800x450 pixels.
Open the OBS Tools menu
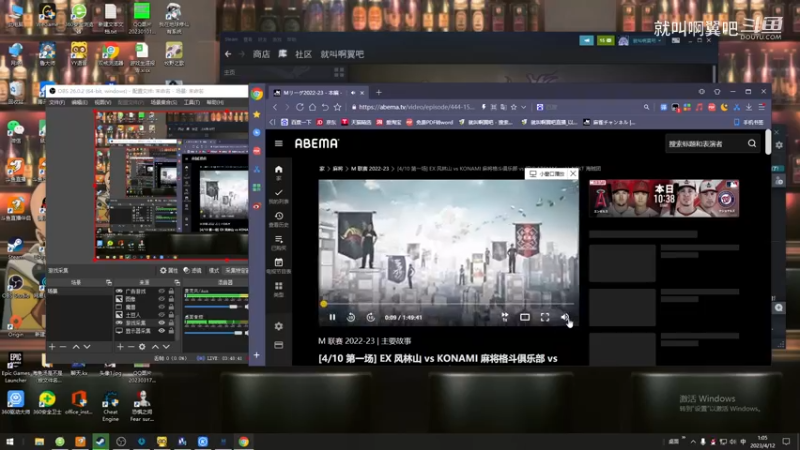(x=191, y=103)
